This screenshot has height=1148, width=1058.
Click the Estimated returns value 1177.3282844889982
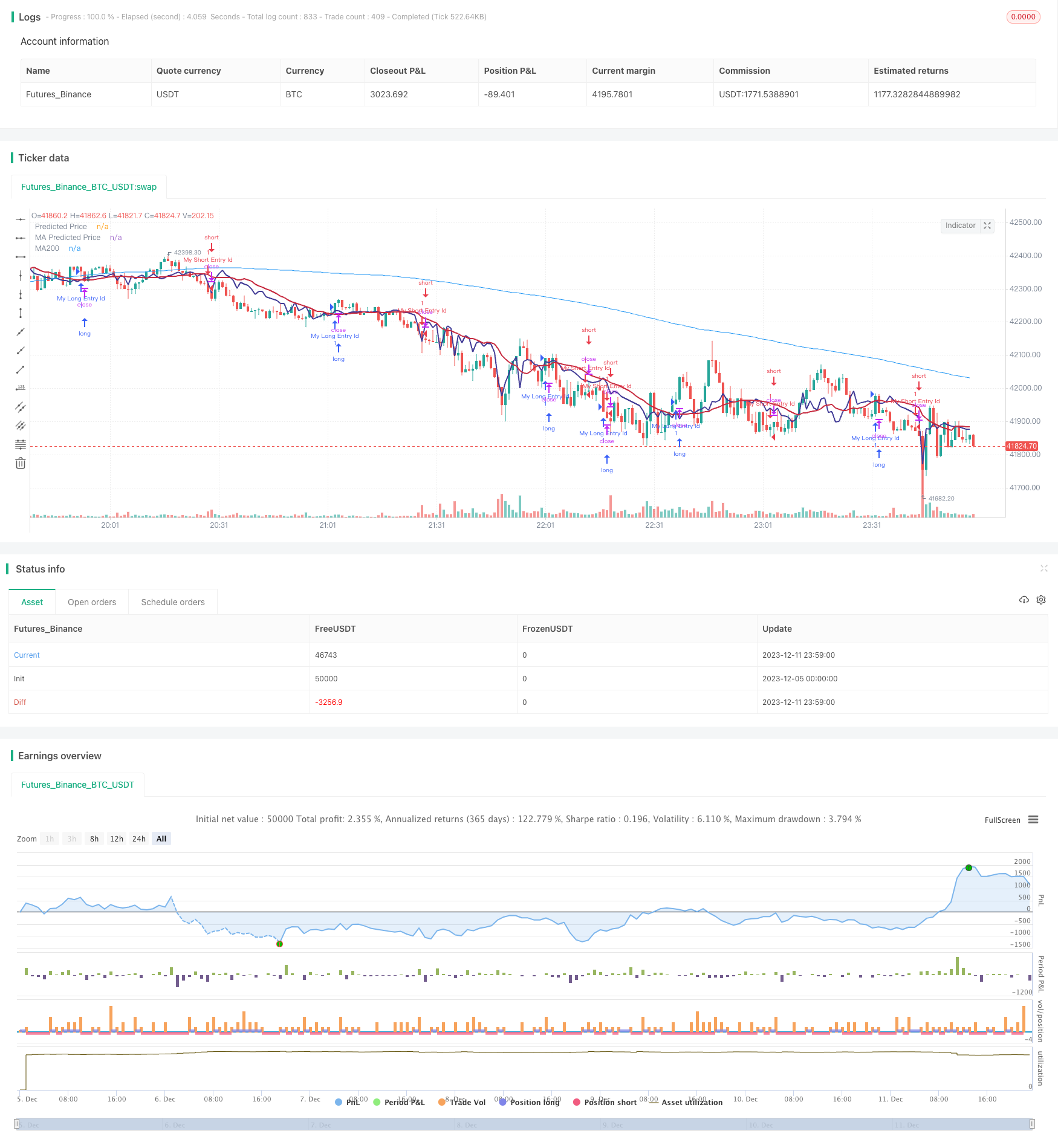(x=917, y=94)
